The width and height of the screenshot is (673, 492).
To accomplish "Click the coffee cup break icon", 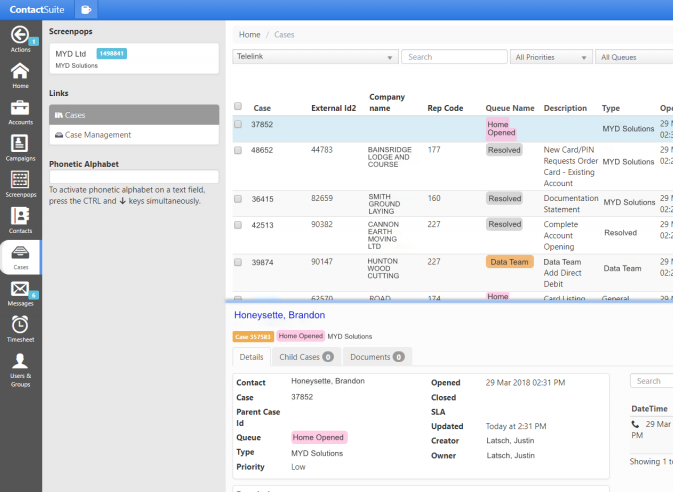I will pos(86,9).
